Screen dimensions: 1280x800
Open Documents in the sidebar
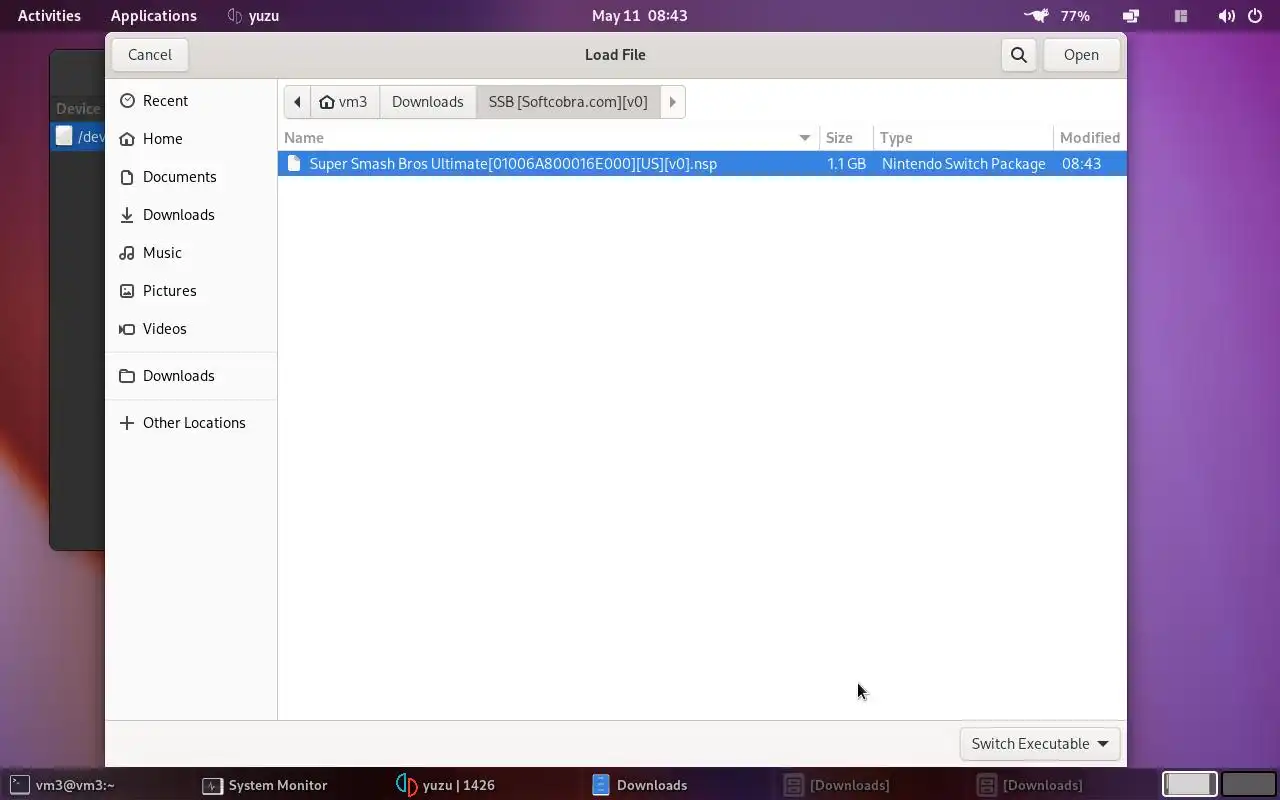click(191, 177)
